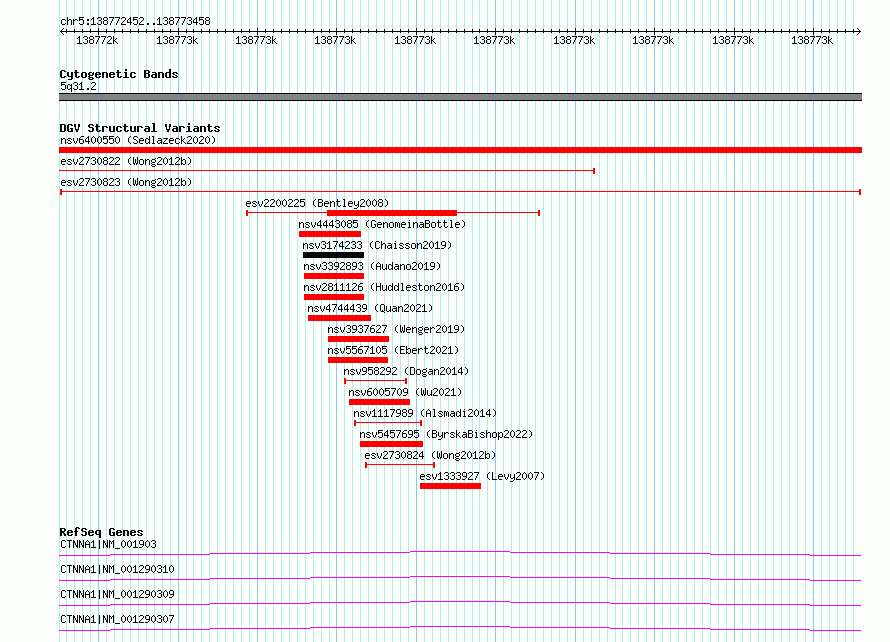Viewport: 890px width, 642px height.
Task: Click the thin red line of esv2730823
Action: point(460,192)
